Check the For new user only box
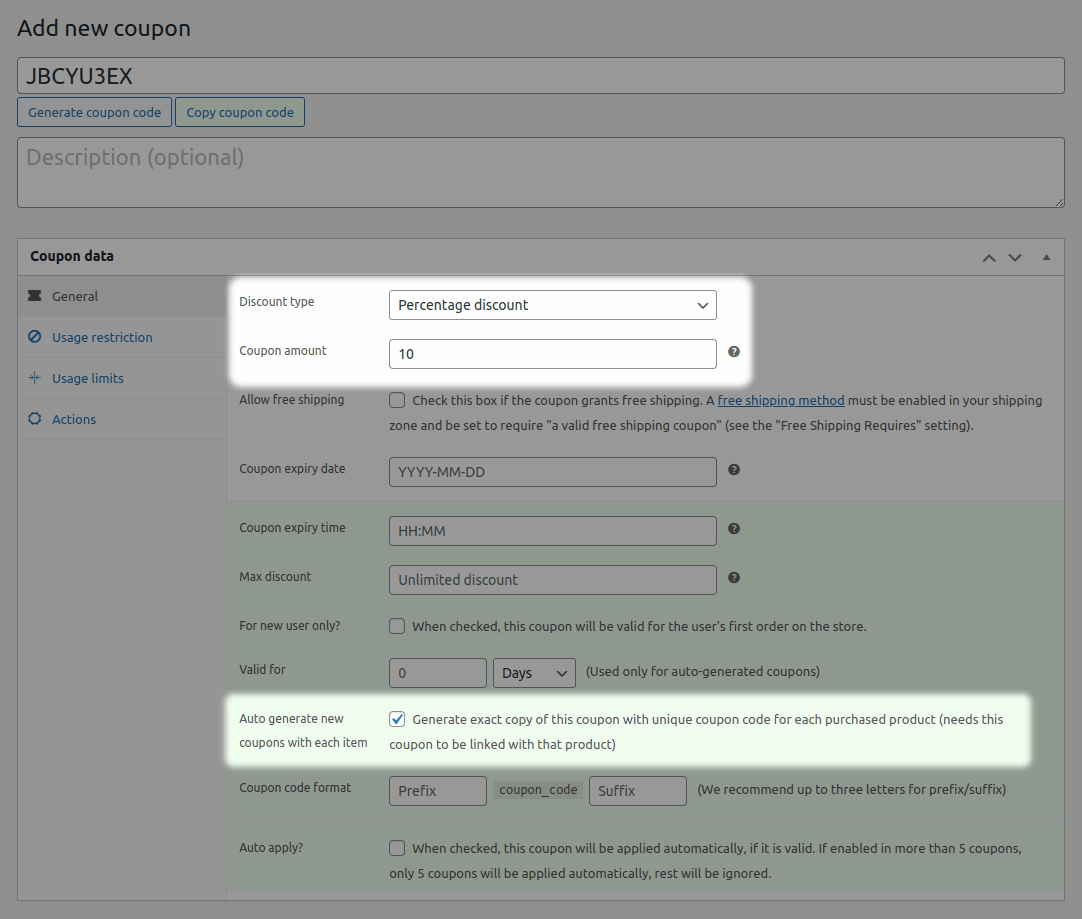 [x=397, y=625]
